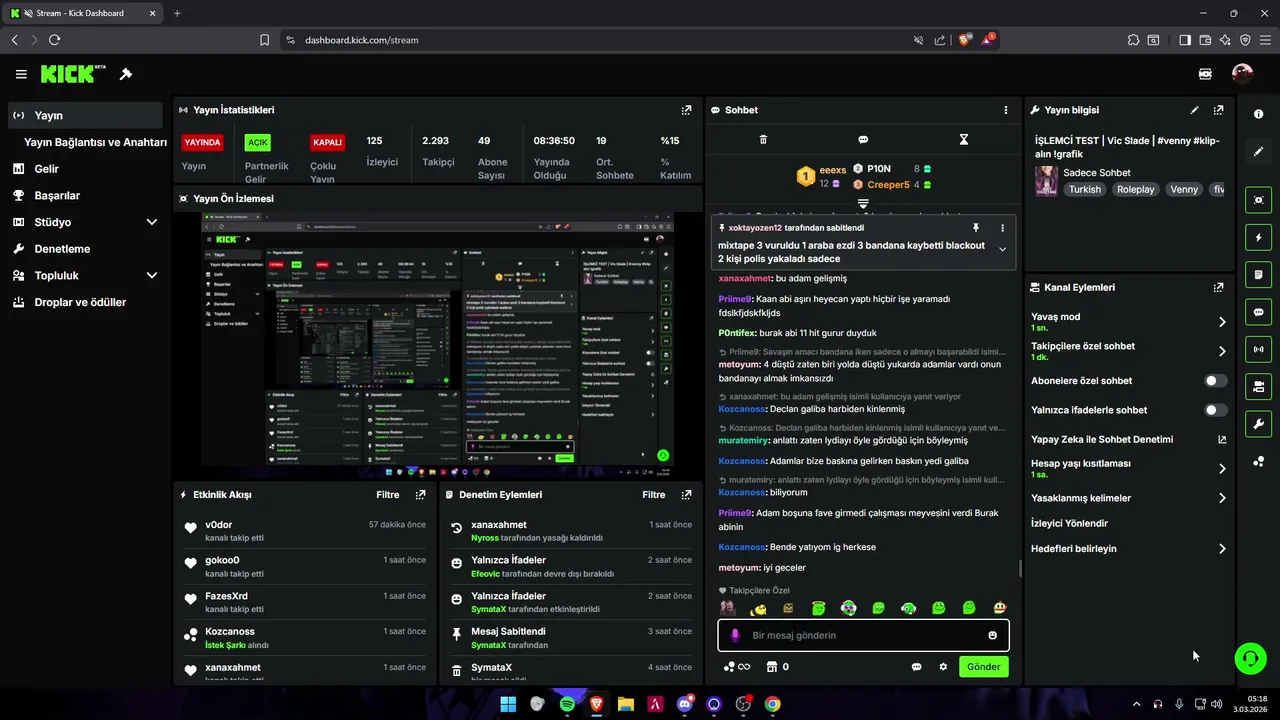Open the Windows Start menu

(508, 704)
